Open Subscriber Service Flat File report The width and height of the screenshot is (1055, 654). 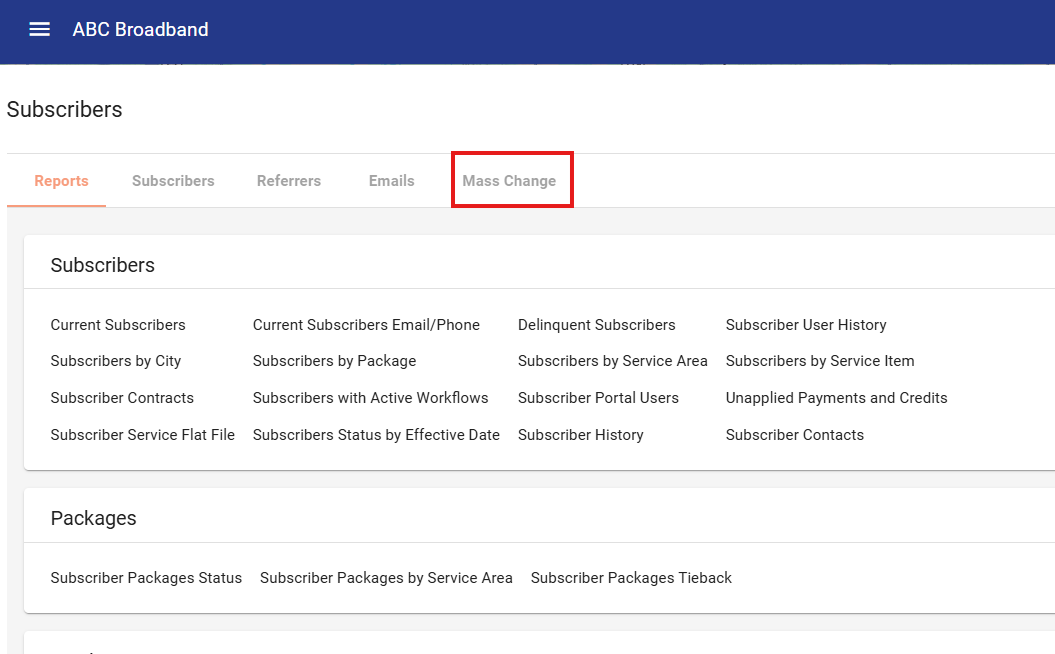point(143,435)
